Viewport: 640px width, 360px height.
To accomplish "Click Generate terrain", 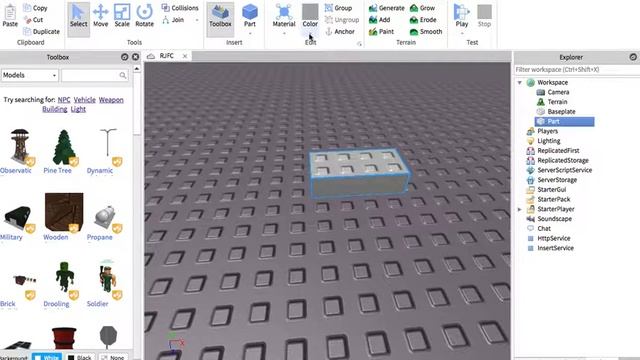I will 386,8.
